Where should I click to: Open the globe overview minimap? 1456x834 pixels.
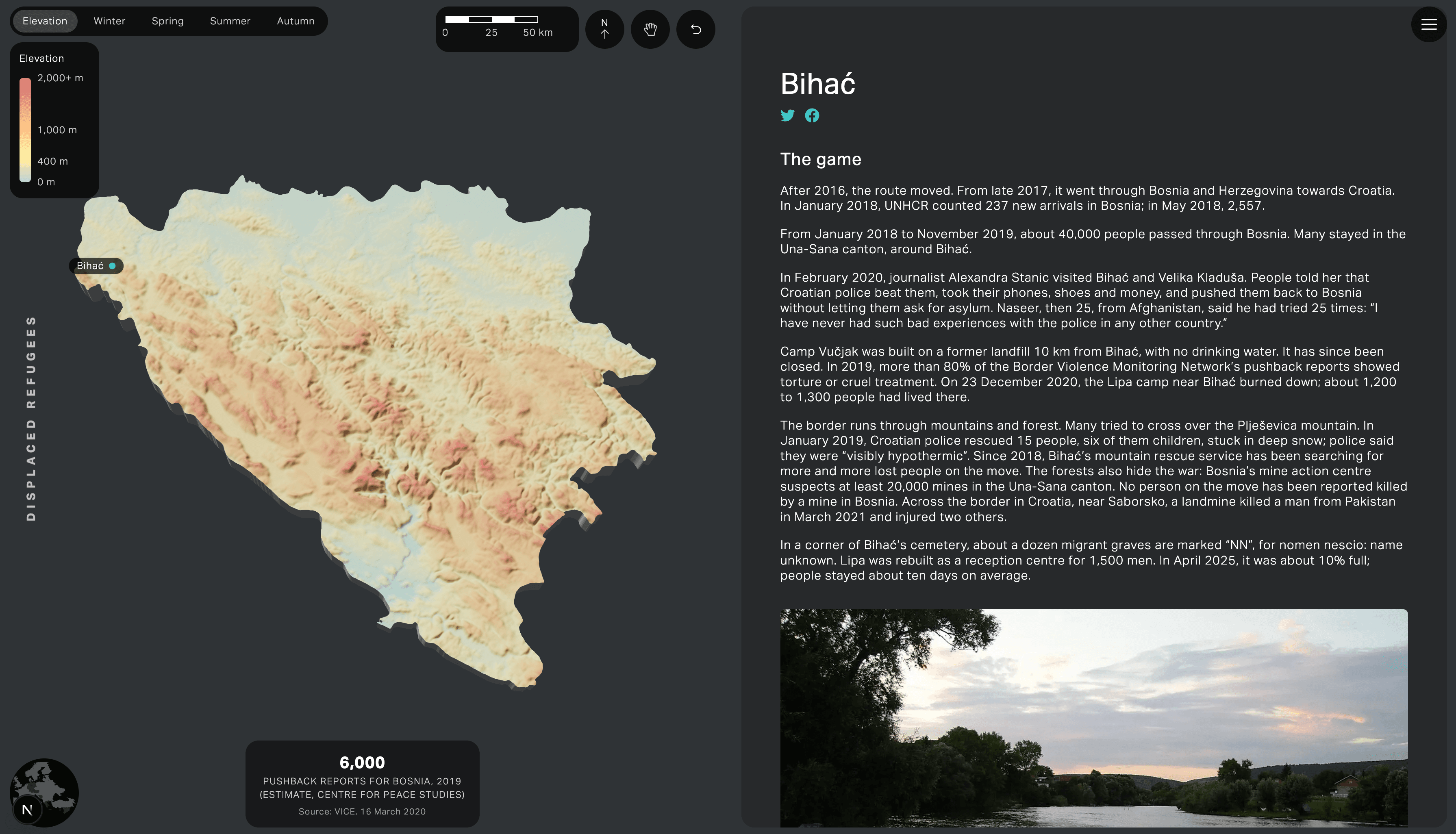(x=45, y=792)
